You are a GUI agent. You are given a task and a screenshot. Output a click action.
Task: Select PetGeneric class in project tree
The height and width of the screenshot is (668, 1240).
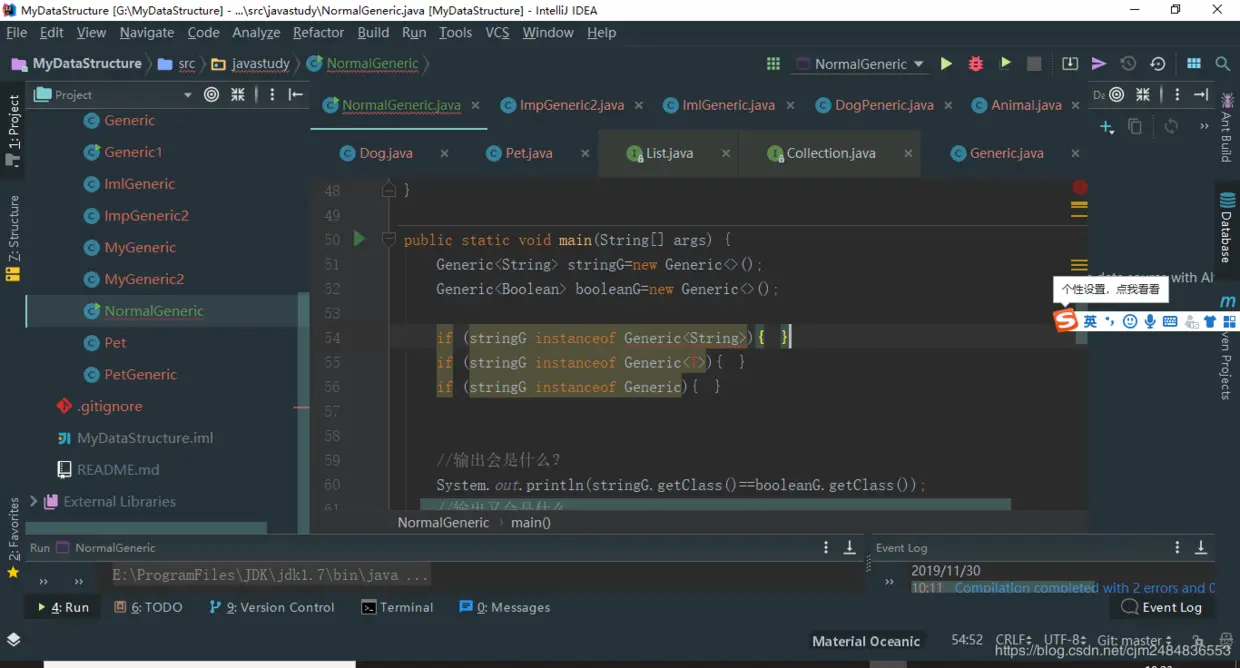coord(140,374)
